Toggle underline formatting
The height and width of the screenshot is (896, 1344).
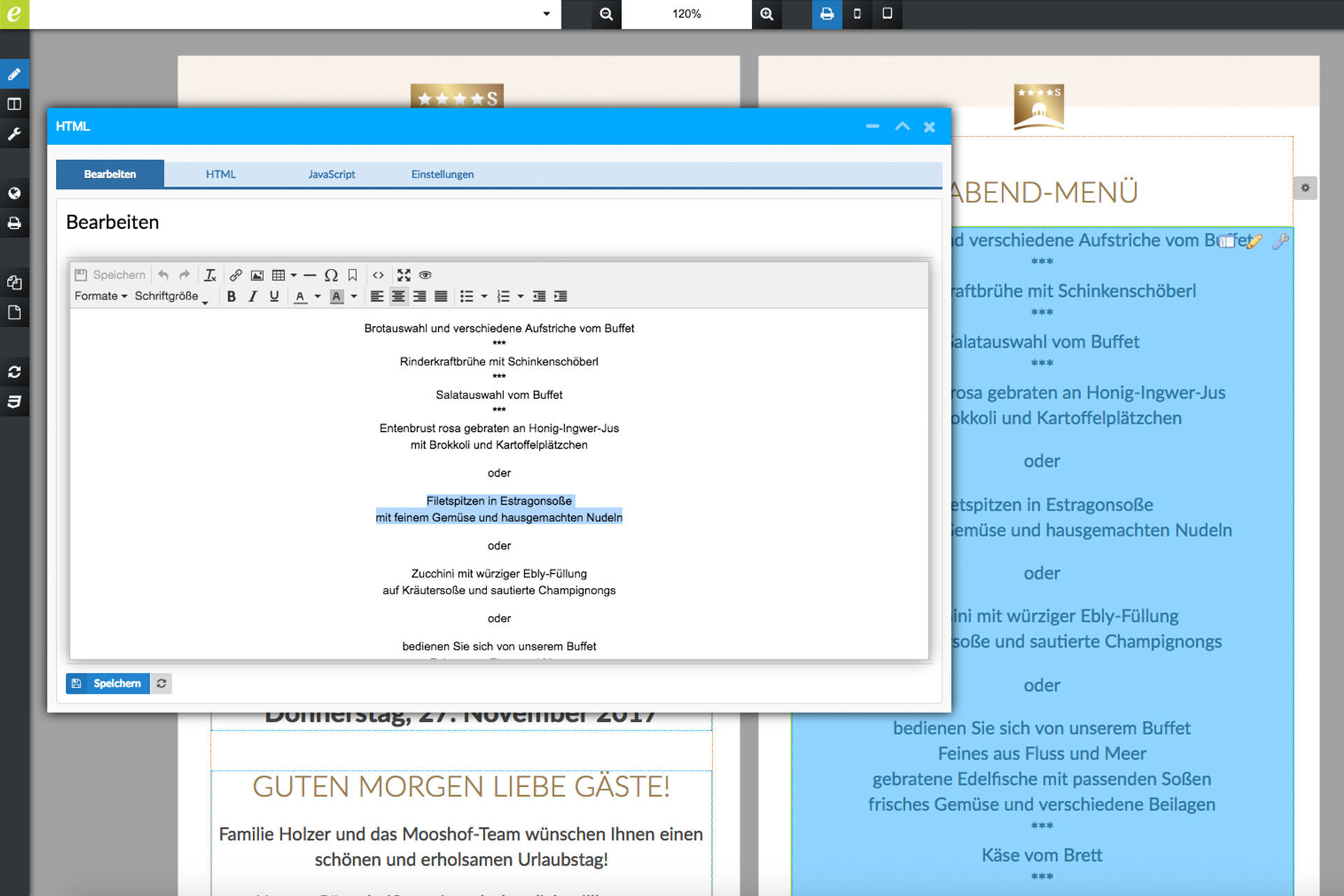click(x=274, y=297)
